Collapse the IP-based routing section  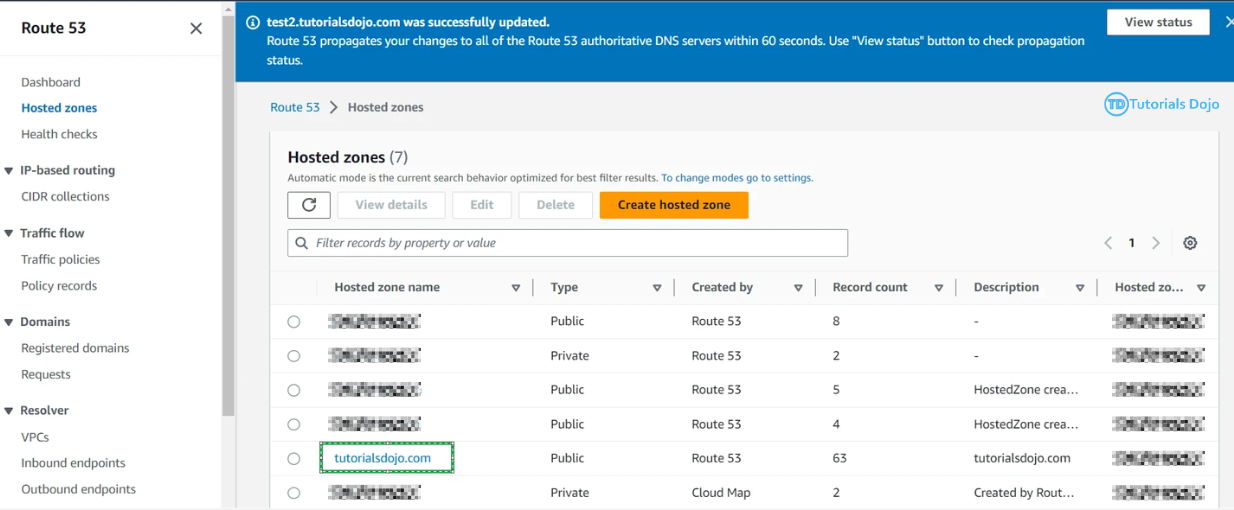[x=9, y=171]
